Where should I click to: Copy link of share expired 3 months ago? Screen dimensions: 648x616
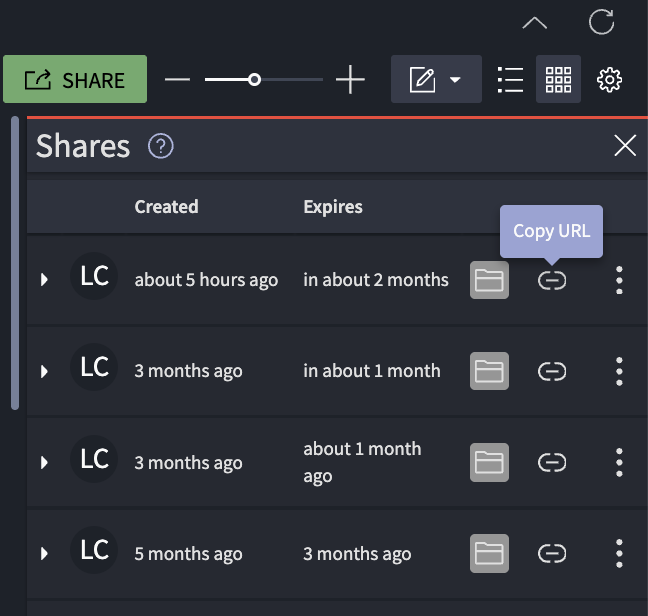pyautogui.click(x=552, y=553)
